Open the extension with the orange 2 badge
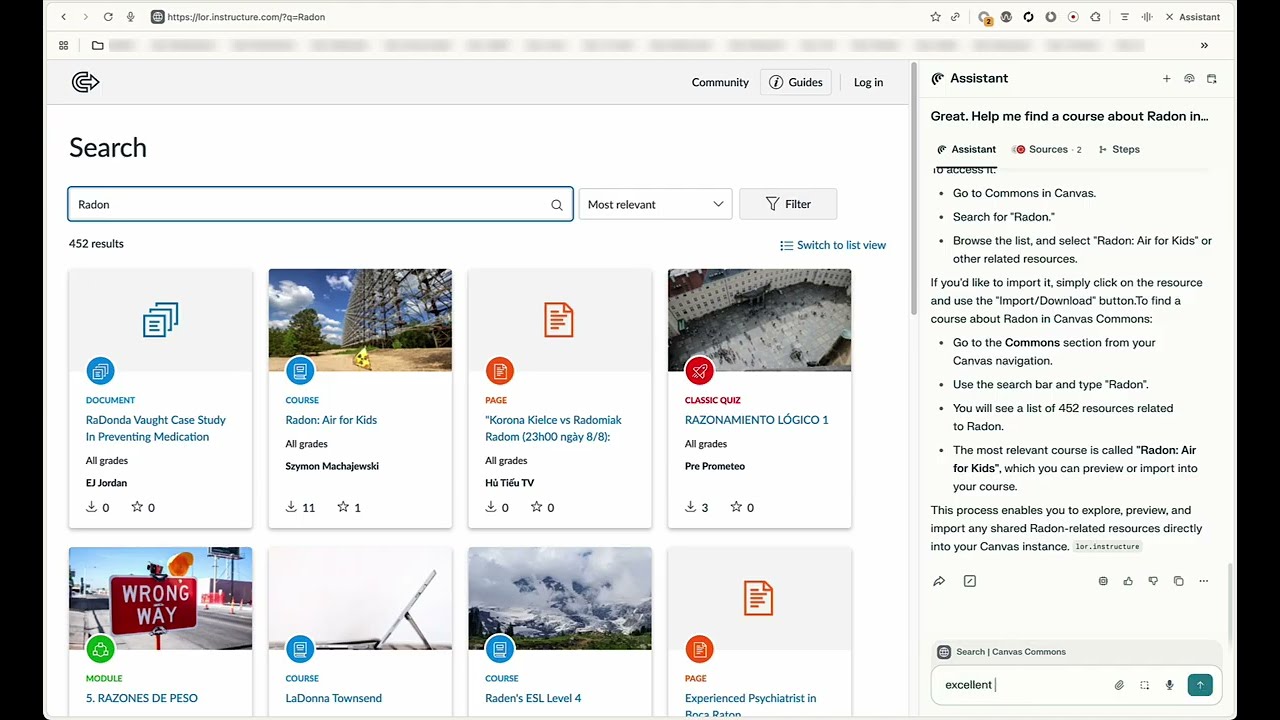 click(x=985, y=18)
